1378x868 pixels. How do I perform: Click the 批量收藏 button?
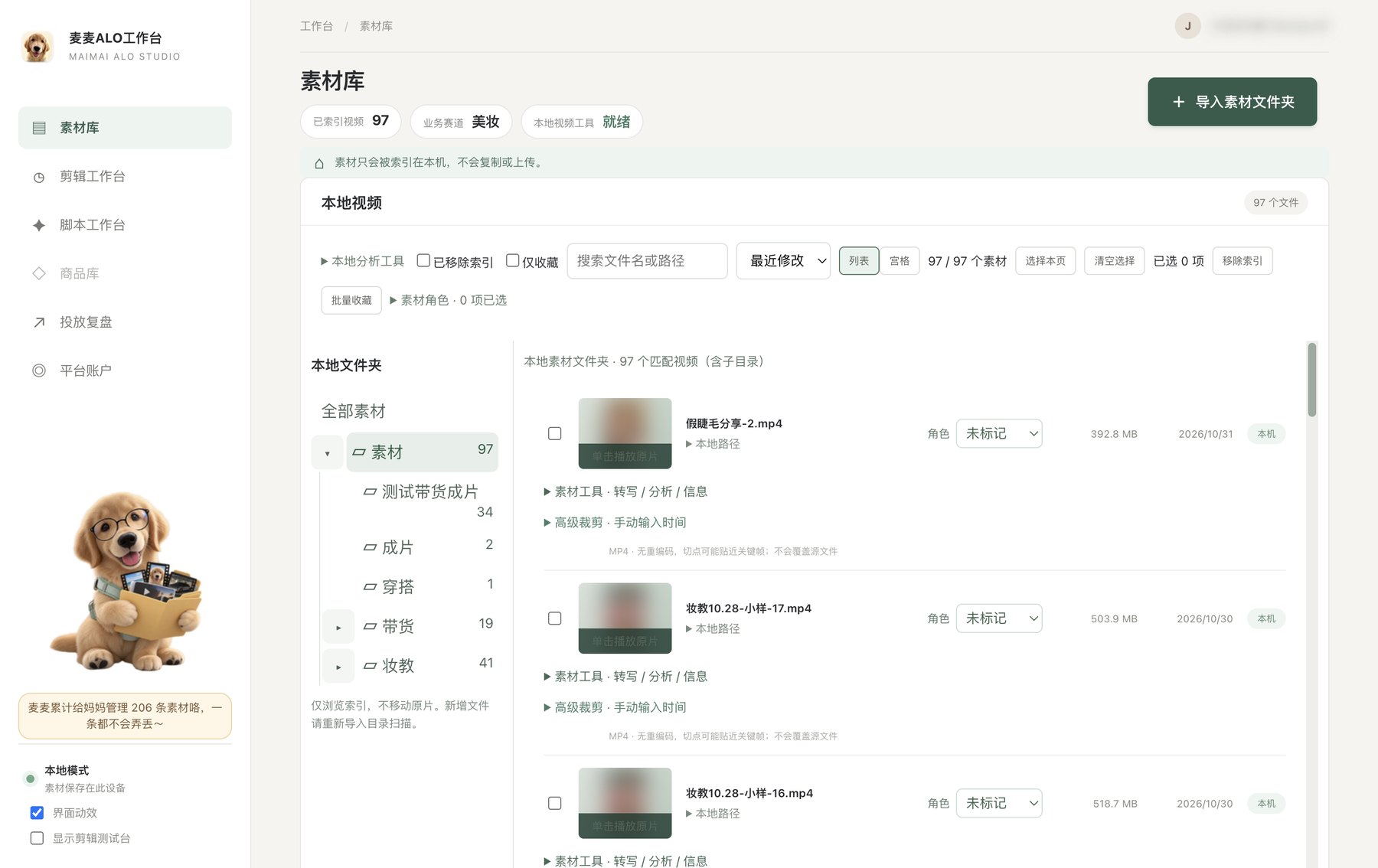[x=351, y=300]
